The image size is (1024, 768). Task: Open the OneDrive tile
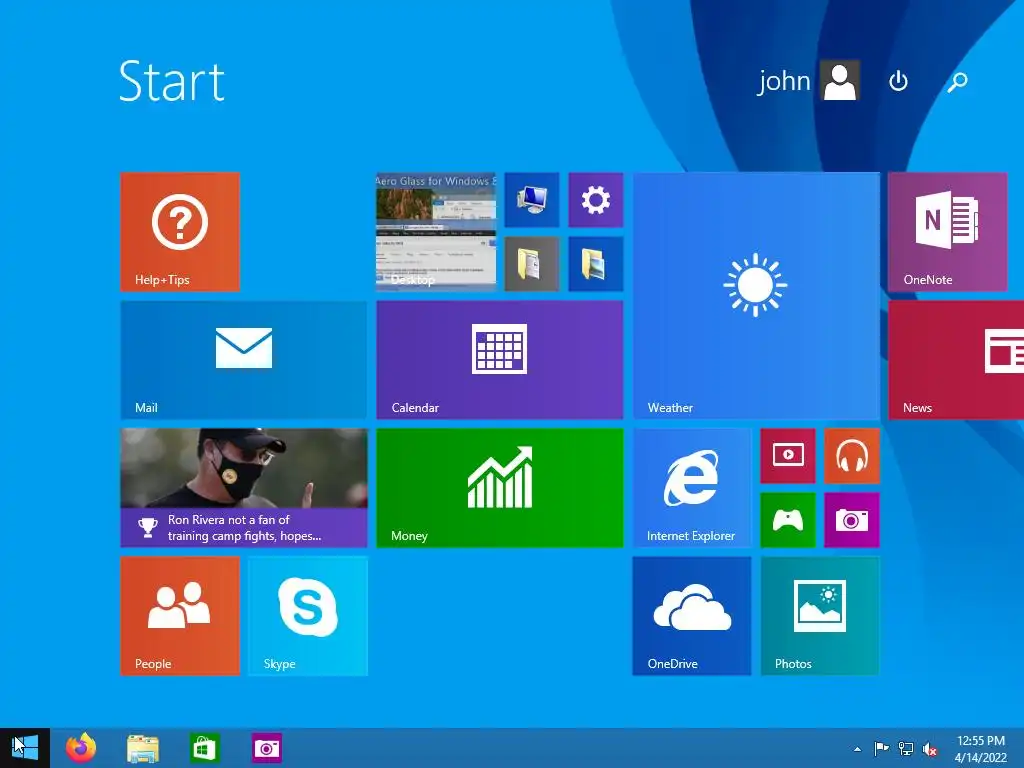(x=692, y=616)
